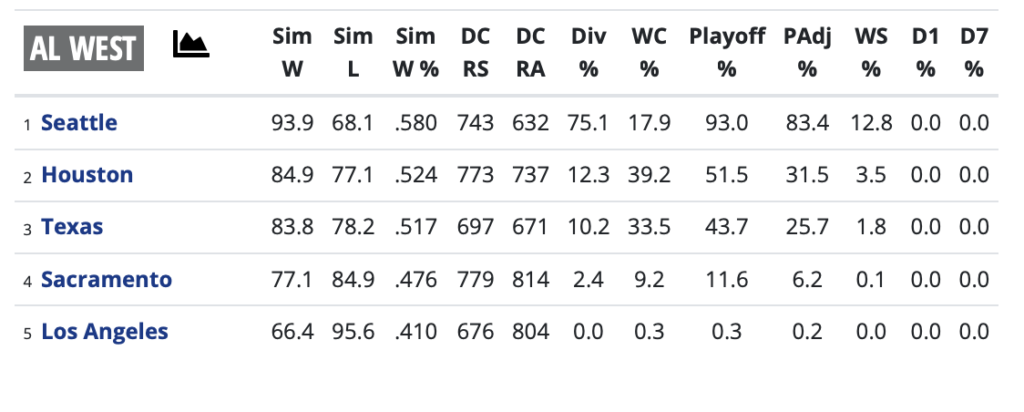The height and width of the screenshot is (412, 1024).
Task: Click the AL WEST division label
Action: click(x=84, y=47)
